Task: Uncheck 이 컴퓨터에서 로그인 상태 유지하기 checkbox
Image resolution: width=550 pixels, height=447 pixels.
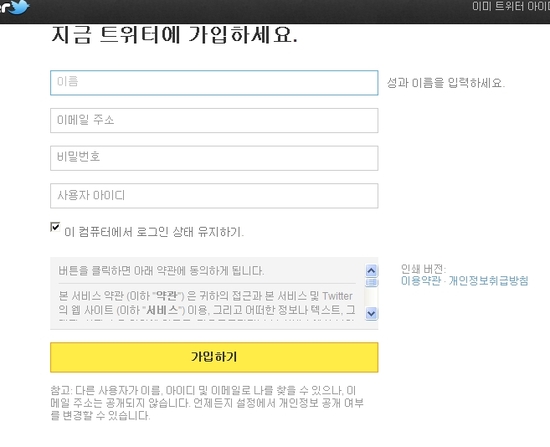Action: (55, 227)
